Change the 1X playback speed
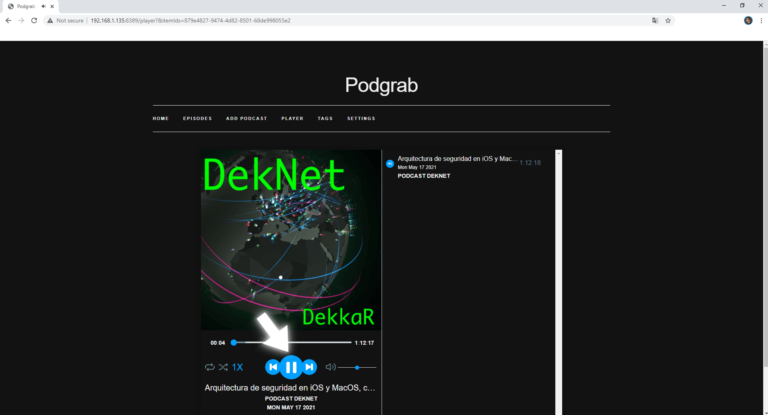Viewport: 768px width, 415px height. (238, 368)
